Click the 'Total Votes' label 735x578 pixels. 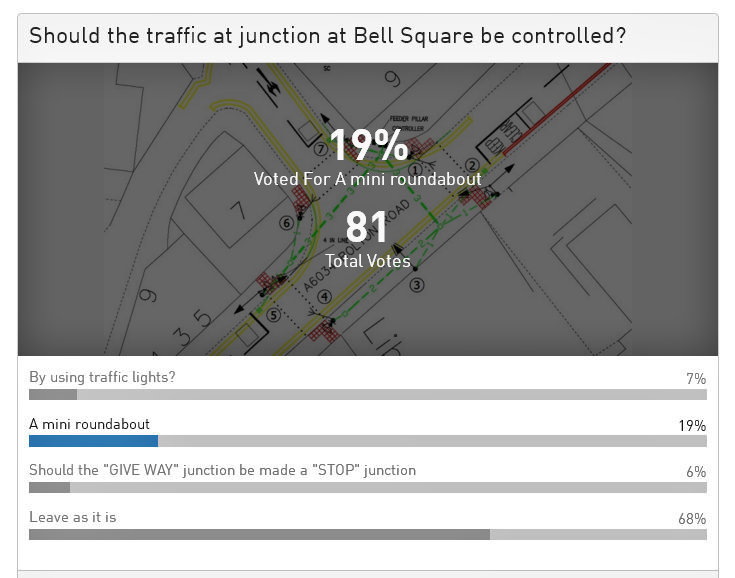[x=367, y=261]
